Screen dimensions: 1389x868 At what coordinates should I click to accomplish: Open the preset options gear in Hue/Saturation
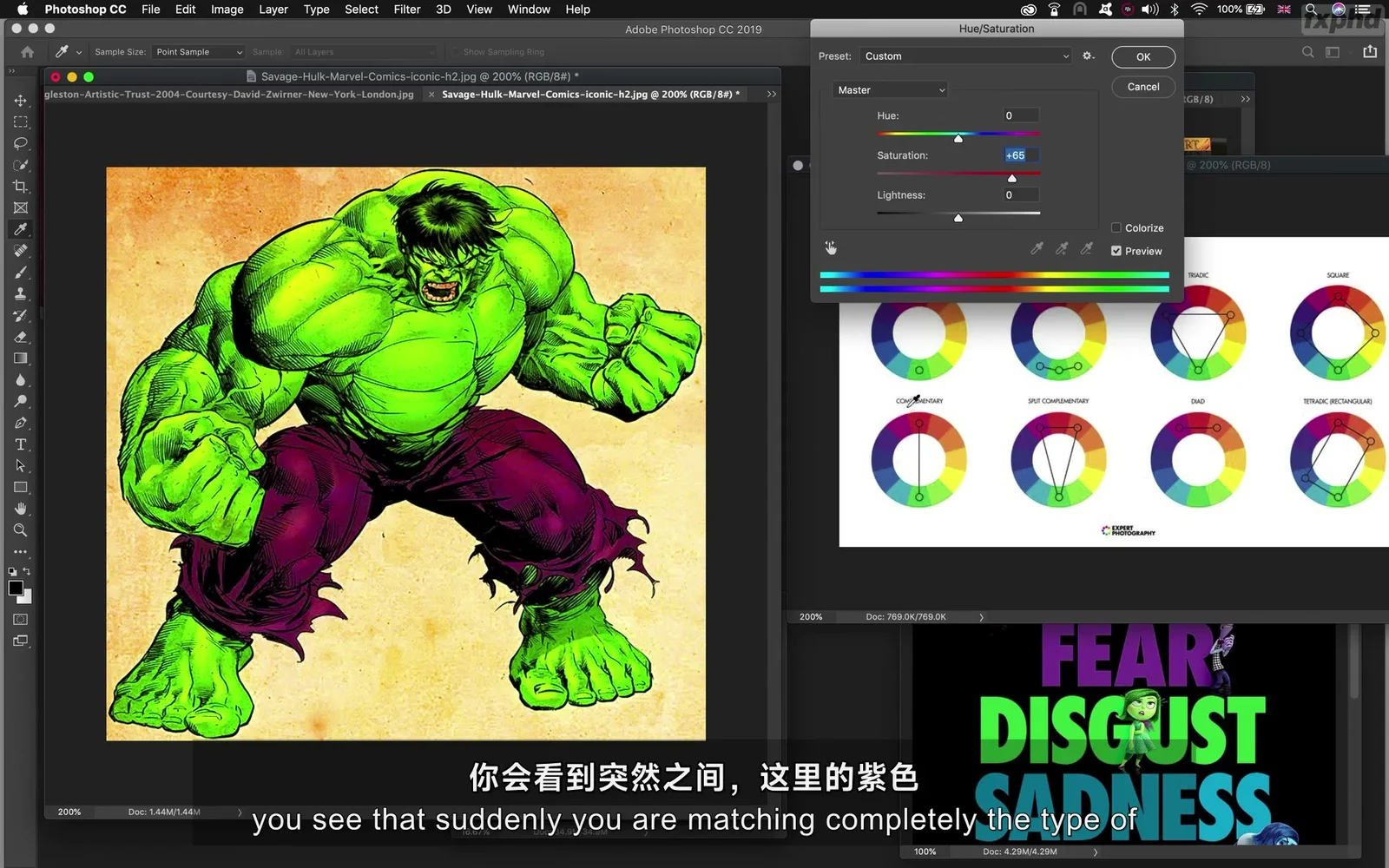pyautogui.click(x=1088, y=56)
